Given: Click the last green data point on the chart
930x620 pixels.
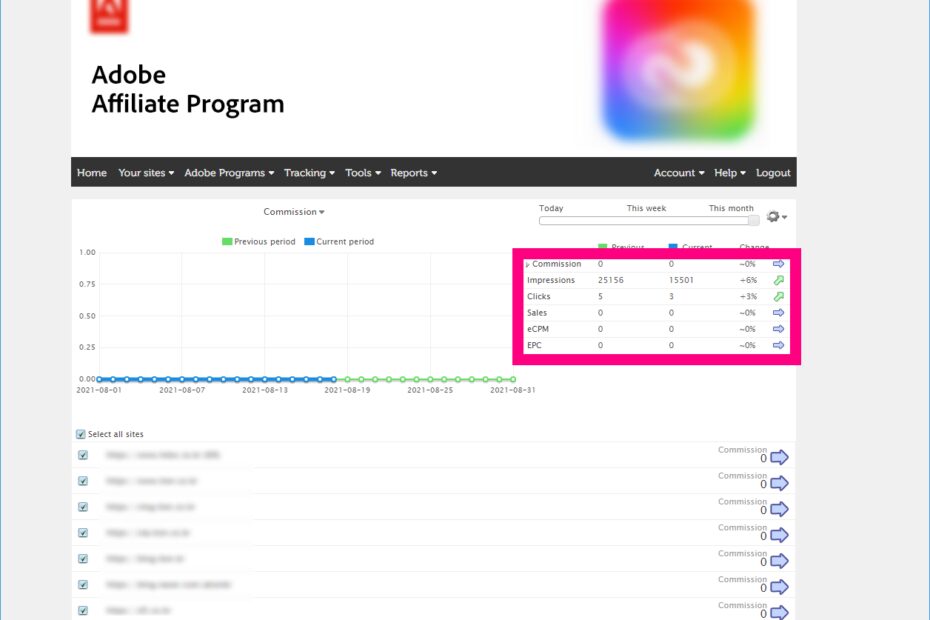Looking at the screenshot, I should [513, 379].
